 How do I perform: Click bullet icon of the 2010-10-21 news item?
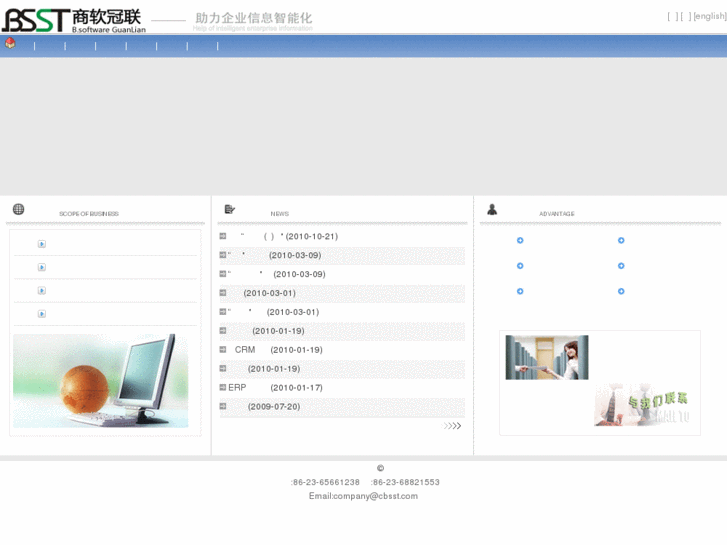(223, 236)
